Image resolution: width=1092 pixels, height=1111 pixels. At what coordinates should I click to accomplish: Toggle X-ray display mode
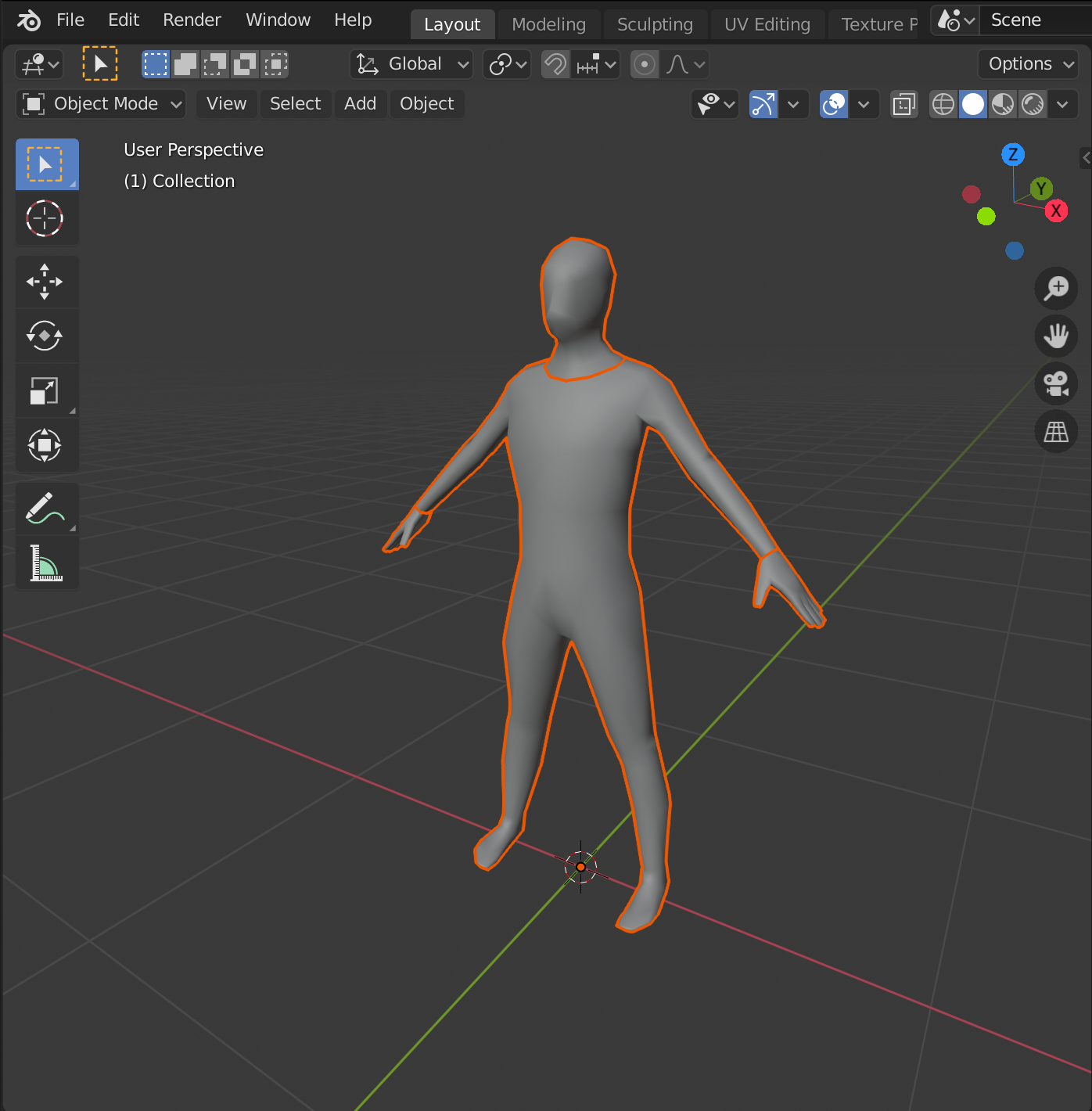[x=903, y=104]
